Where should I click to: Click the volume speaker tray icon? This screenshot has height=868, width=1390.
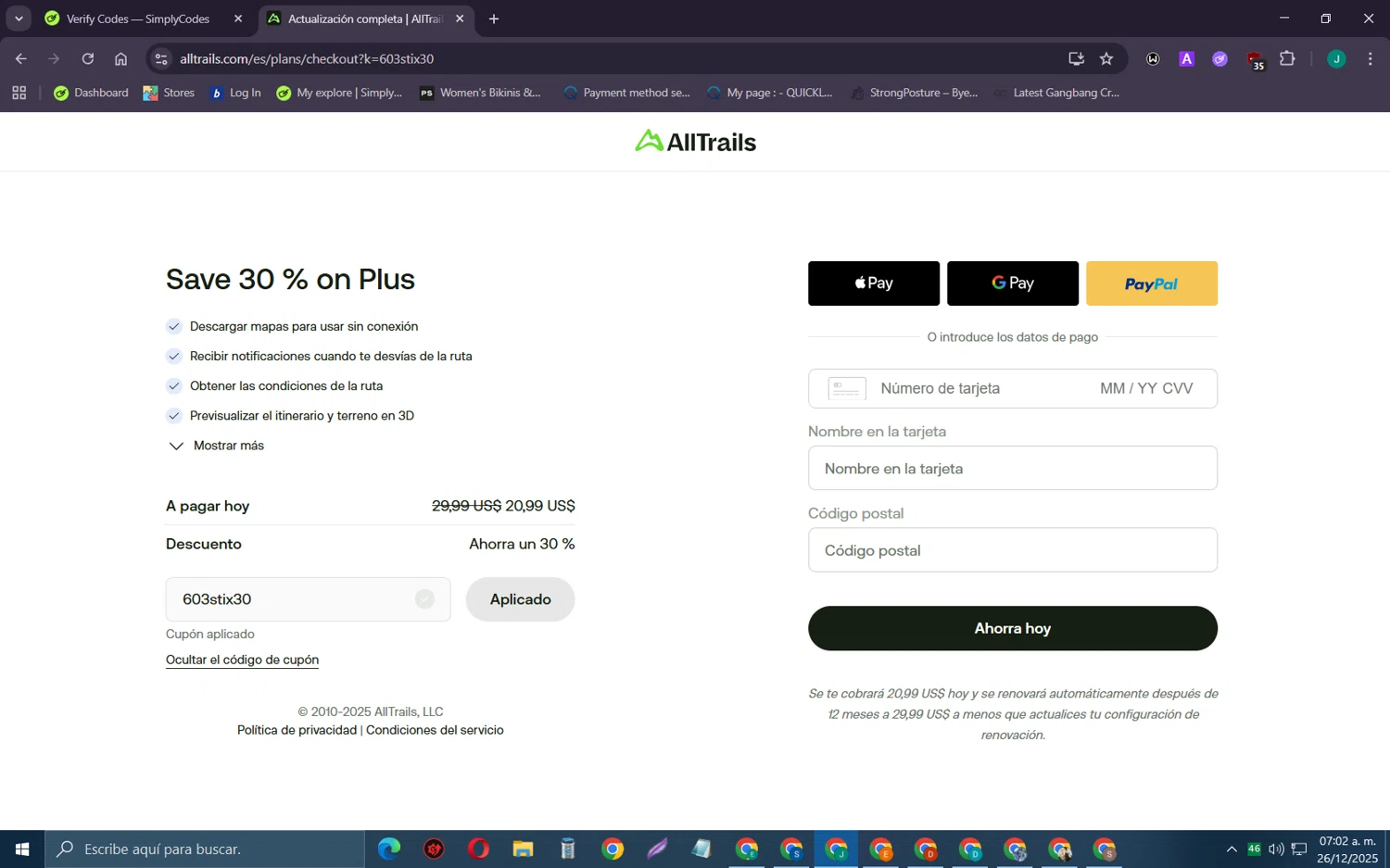click(1276, 849)
